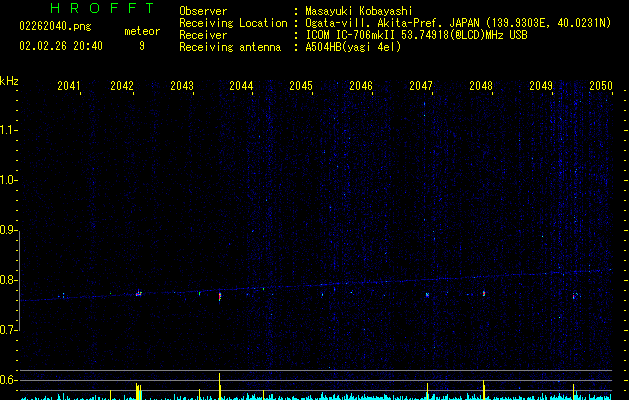Click the meteor echo just after 2042
This screenshot has height=400, width=629.
pos(139,293)
